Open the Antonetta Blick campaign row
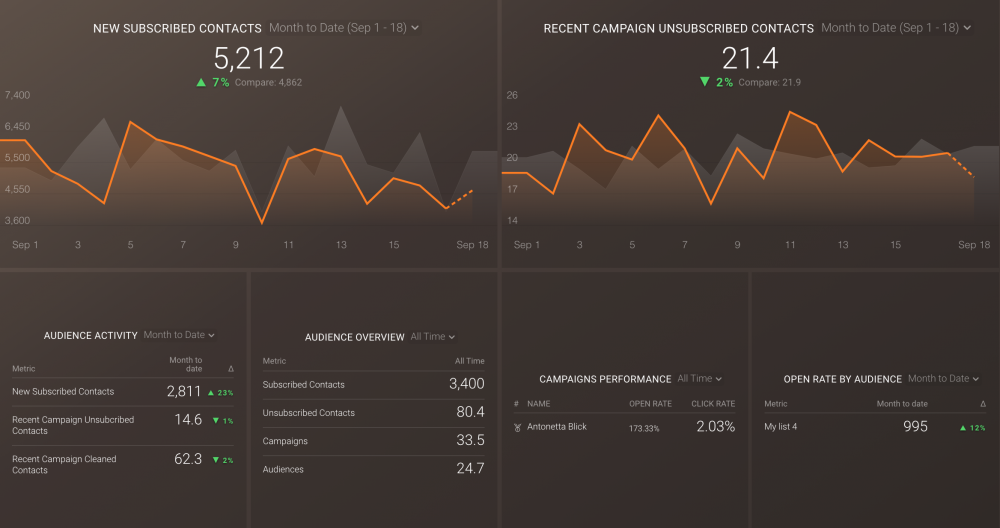Screen dimensions: 1000x528 tap(557, 427)
